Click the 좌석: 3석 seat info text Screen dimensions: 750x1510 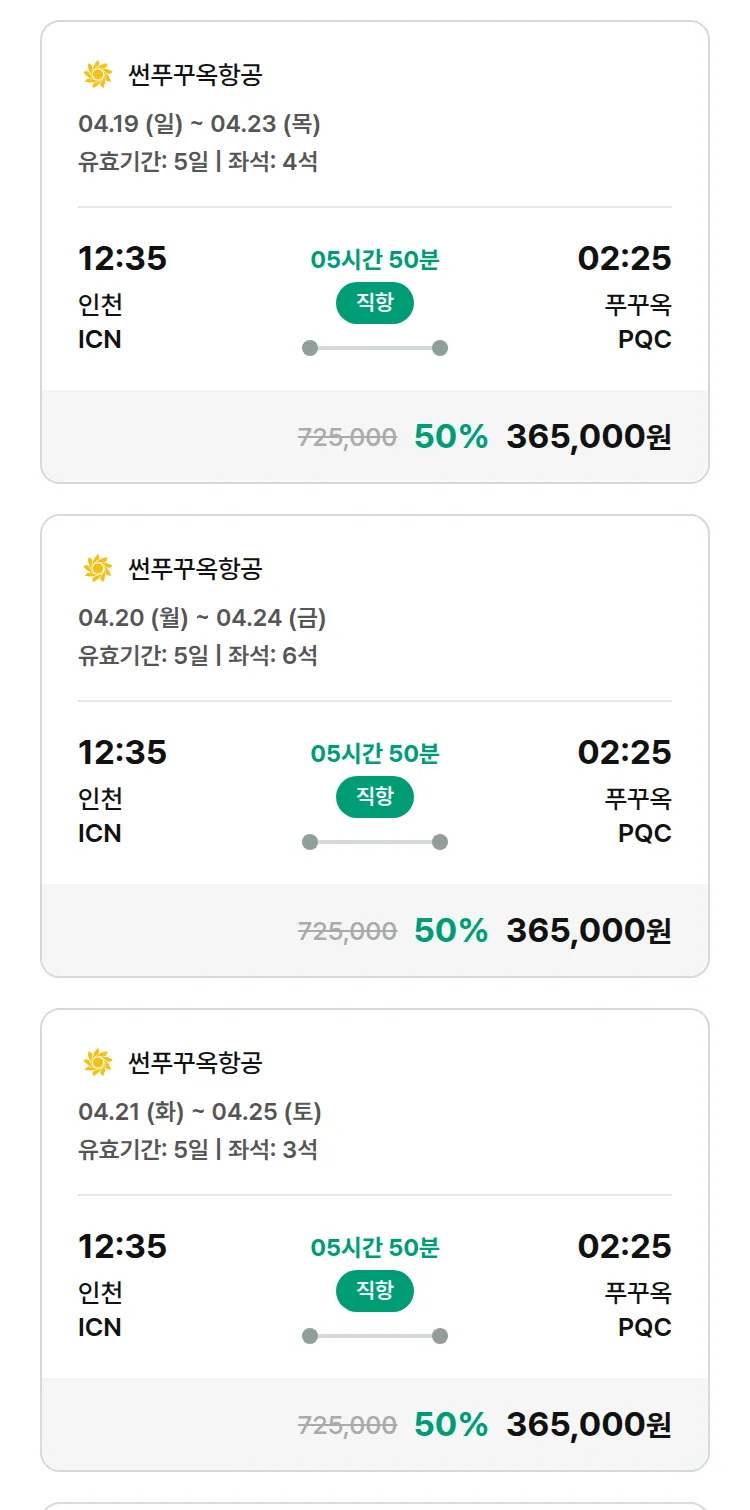pyautogui.click(x=272, y=1150)
